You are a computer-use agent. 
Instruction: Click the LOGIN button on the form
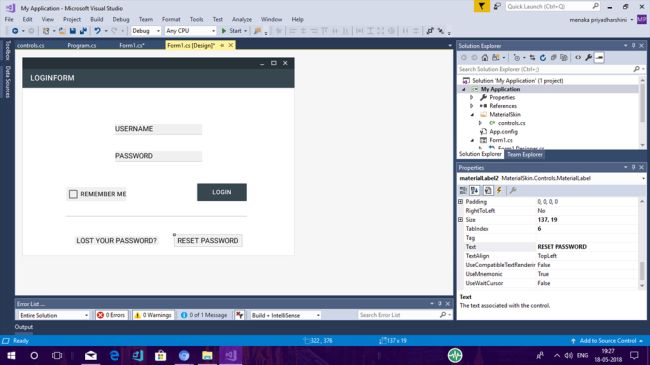pyautogui.click(x=222, y=192)
